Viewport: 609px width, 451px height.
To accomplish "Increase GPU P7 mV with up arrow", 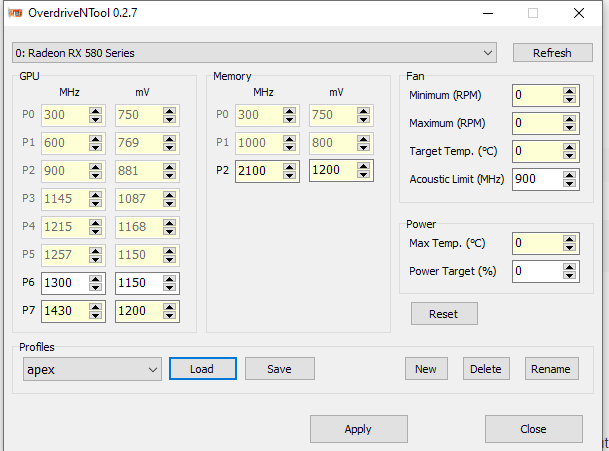I will (x=169, y=306).
